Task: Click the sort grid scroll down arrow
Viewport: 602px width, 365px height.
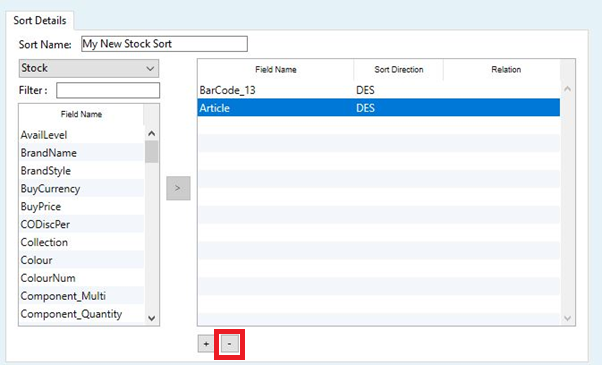Action: pos(567,318)
